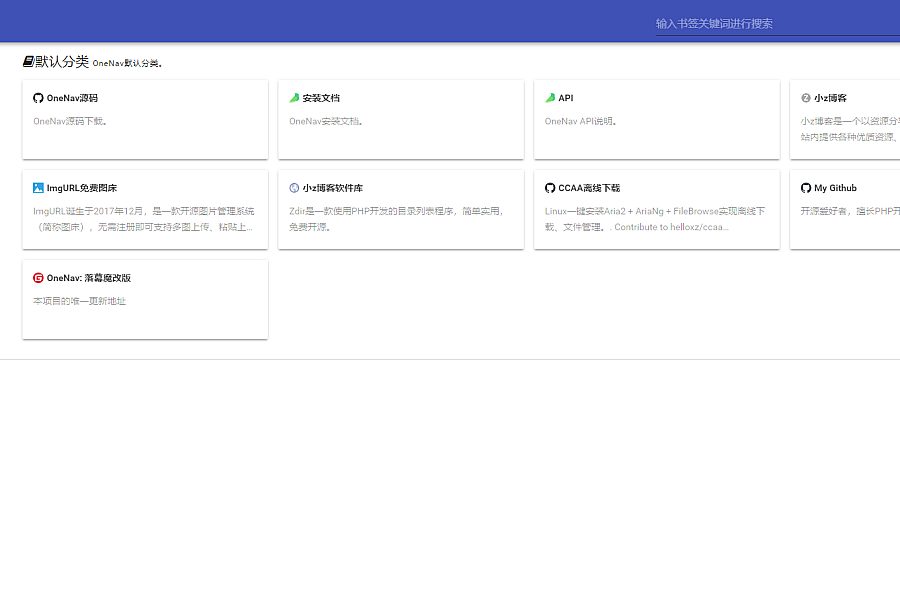Click the description text OneNav安装文档。
The height and width of the screenshot is (600, 900).
click(326, 121)
